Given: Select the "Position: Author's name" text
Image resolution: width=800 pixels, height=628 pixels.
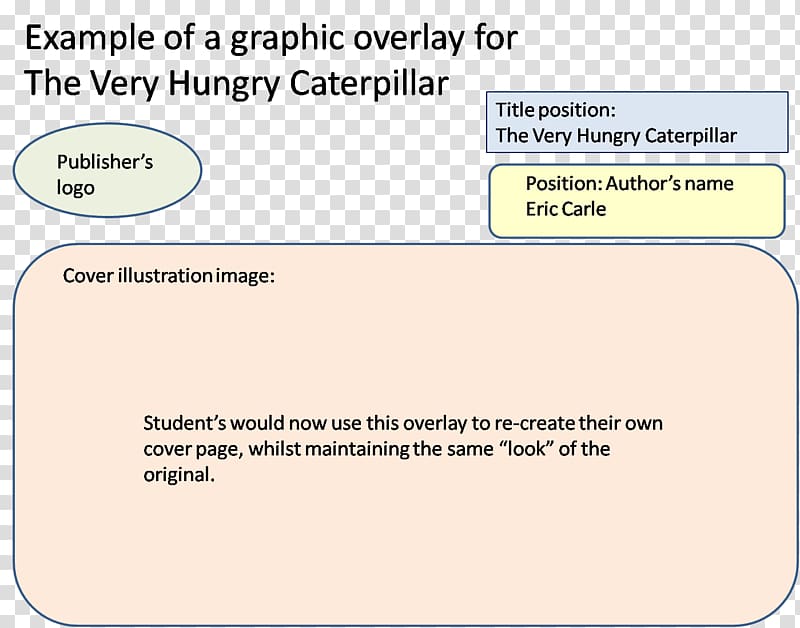Looking at the screenshot, I should [x=630, y=184].
